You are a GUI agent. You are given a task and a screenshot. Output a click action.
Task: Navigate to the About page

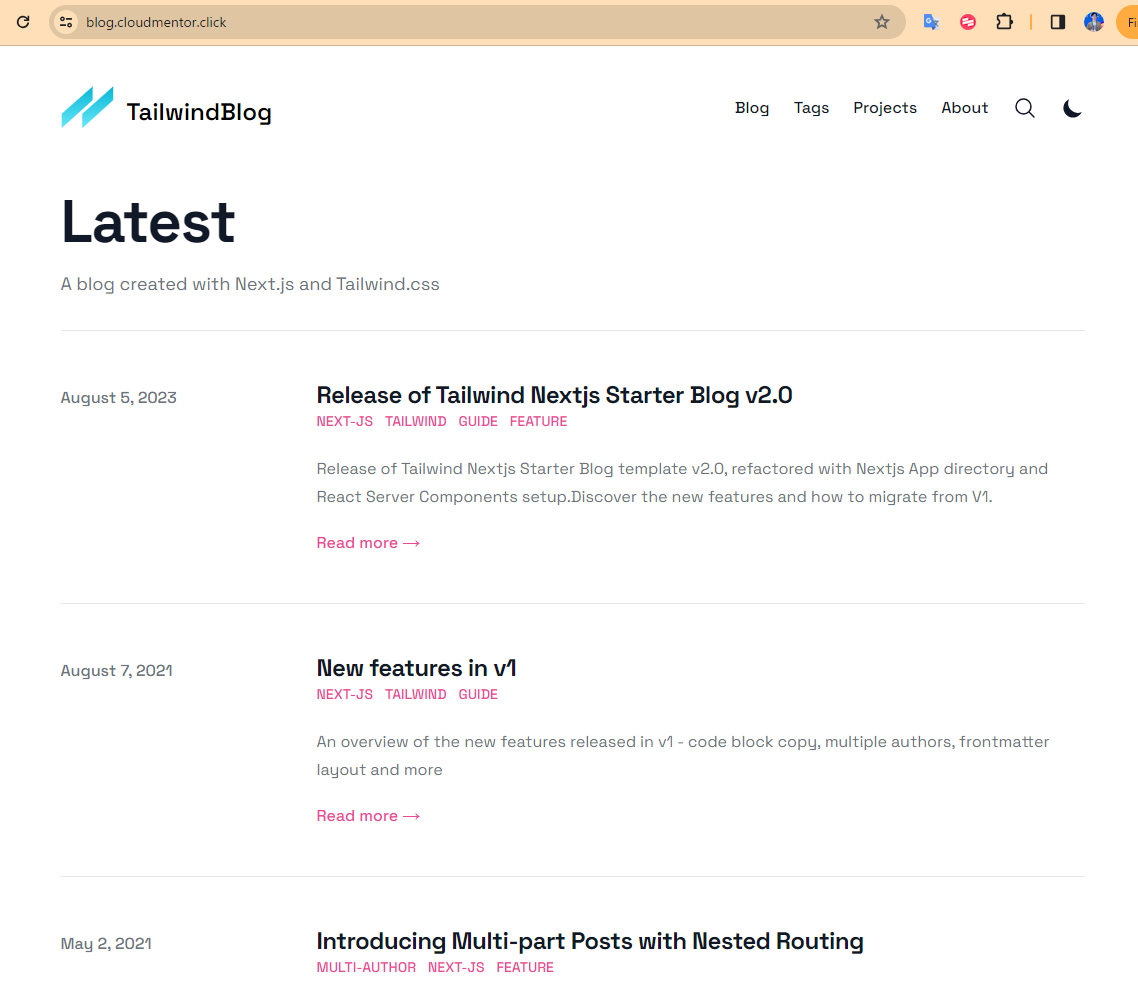click(x=964, y=108)
